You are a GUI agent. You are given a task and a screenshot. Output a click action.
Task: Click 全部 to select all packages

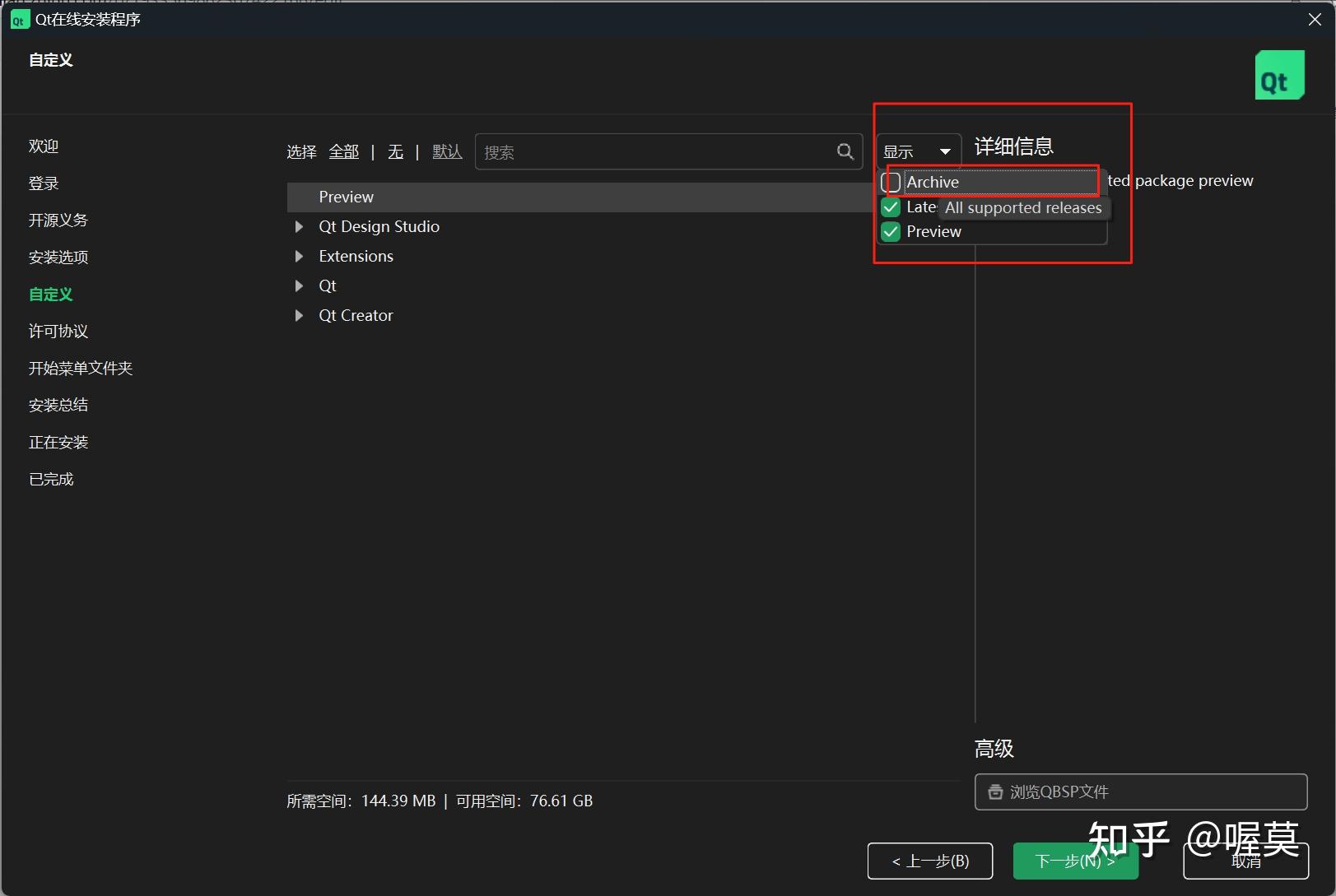pyautogui.click(x=344, y=151)
